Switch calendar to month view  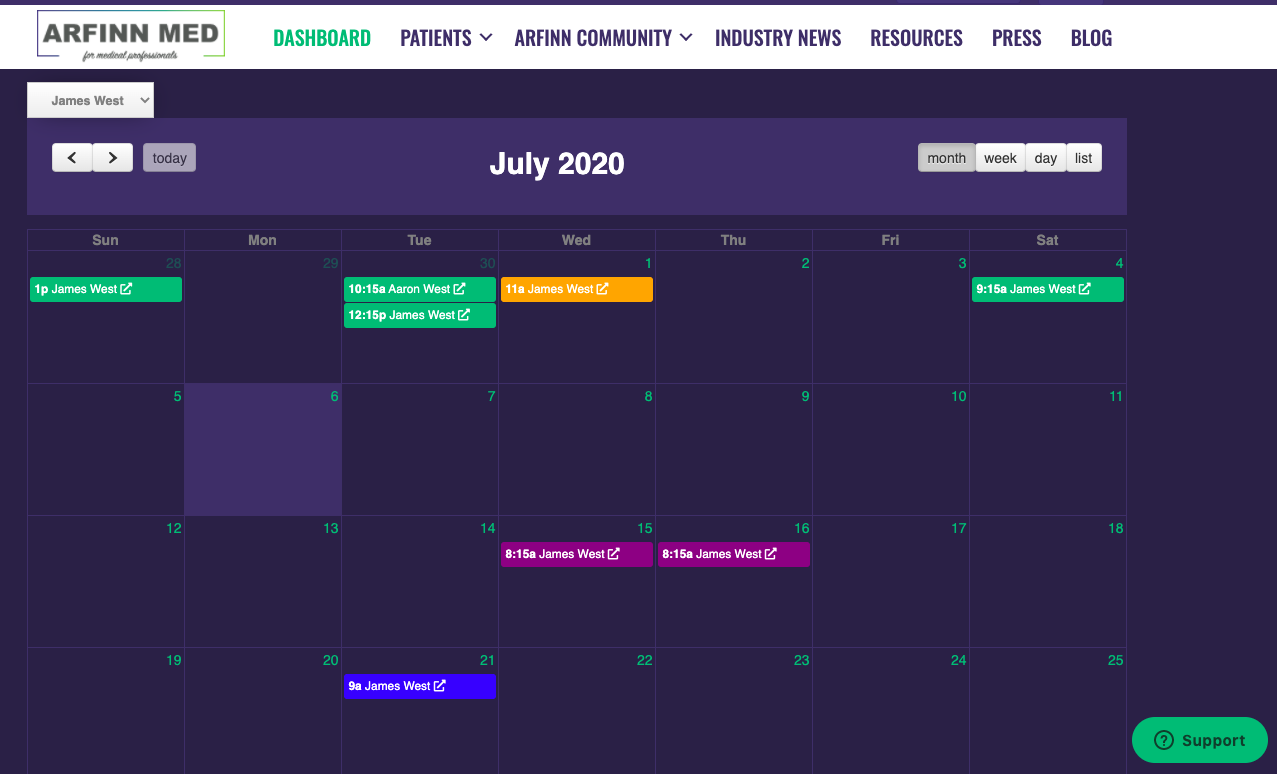pos(946,158)
